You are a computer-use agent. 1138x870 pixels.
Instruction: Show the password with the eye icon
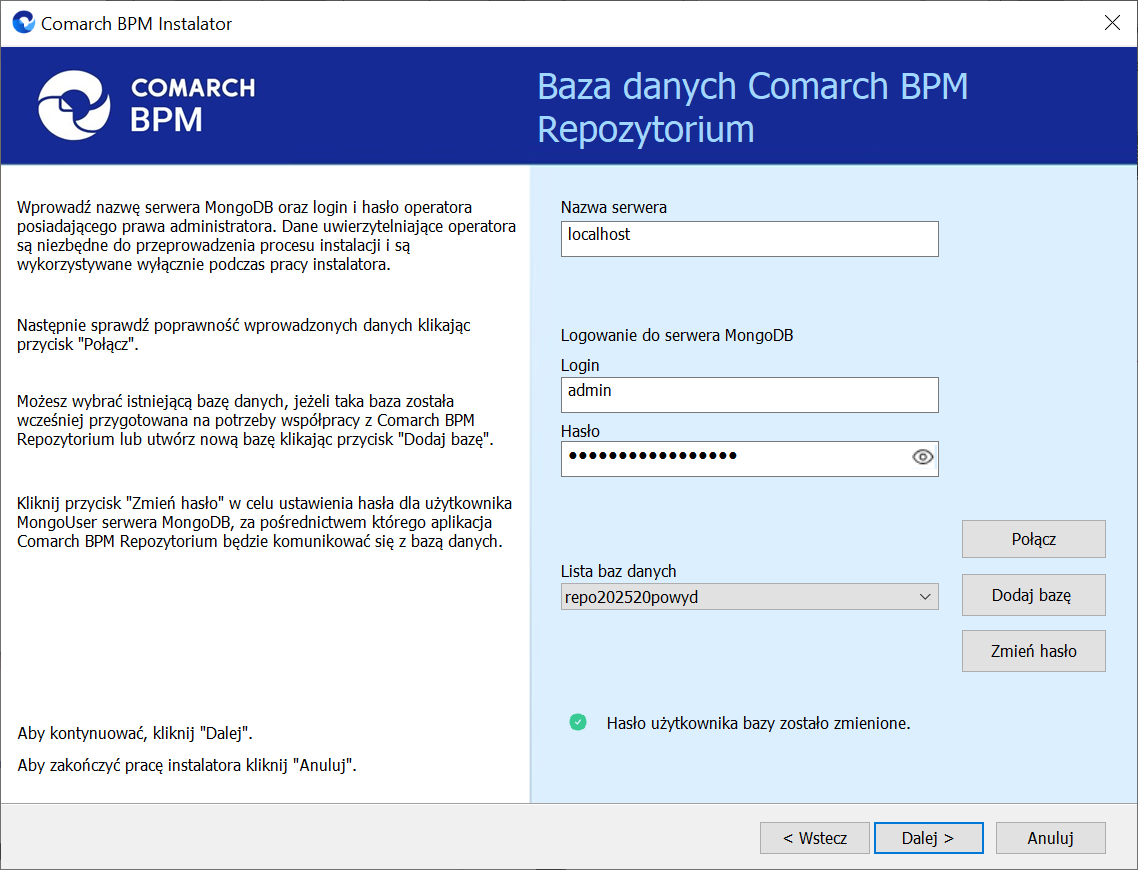click(x=922, y=457)
